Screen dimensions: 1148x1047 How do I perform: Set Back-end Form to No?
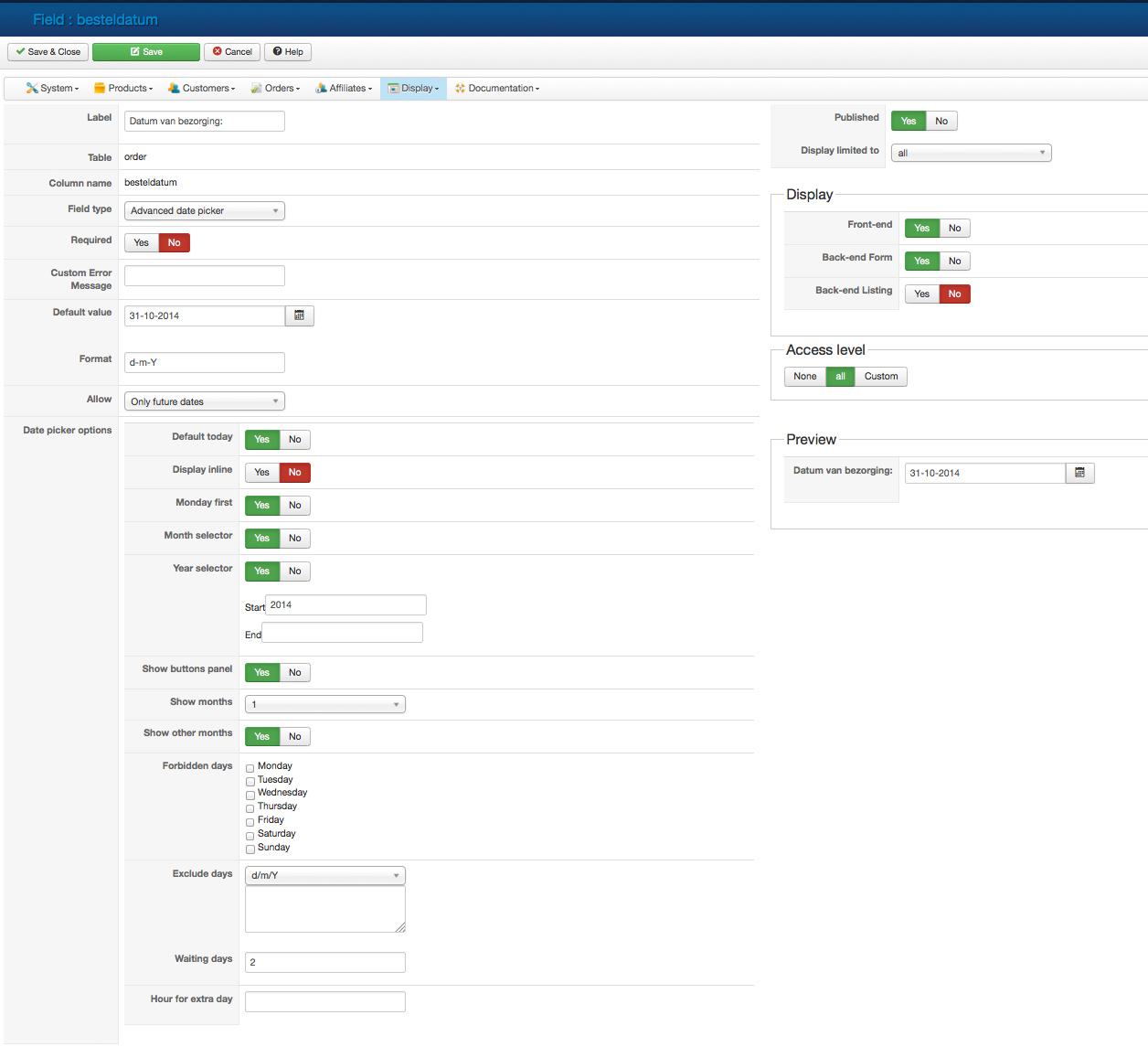click(x=954, y=261)
